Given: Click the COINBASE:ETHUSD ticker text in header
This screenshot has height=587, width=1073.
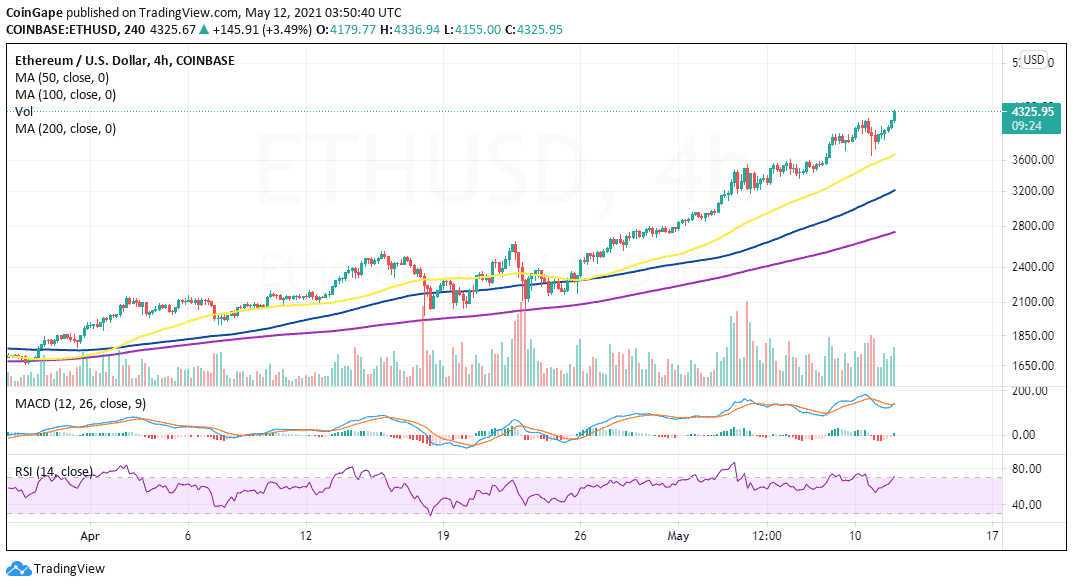Looking at the screenshot, I should tap(61, 29).
